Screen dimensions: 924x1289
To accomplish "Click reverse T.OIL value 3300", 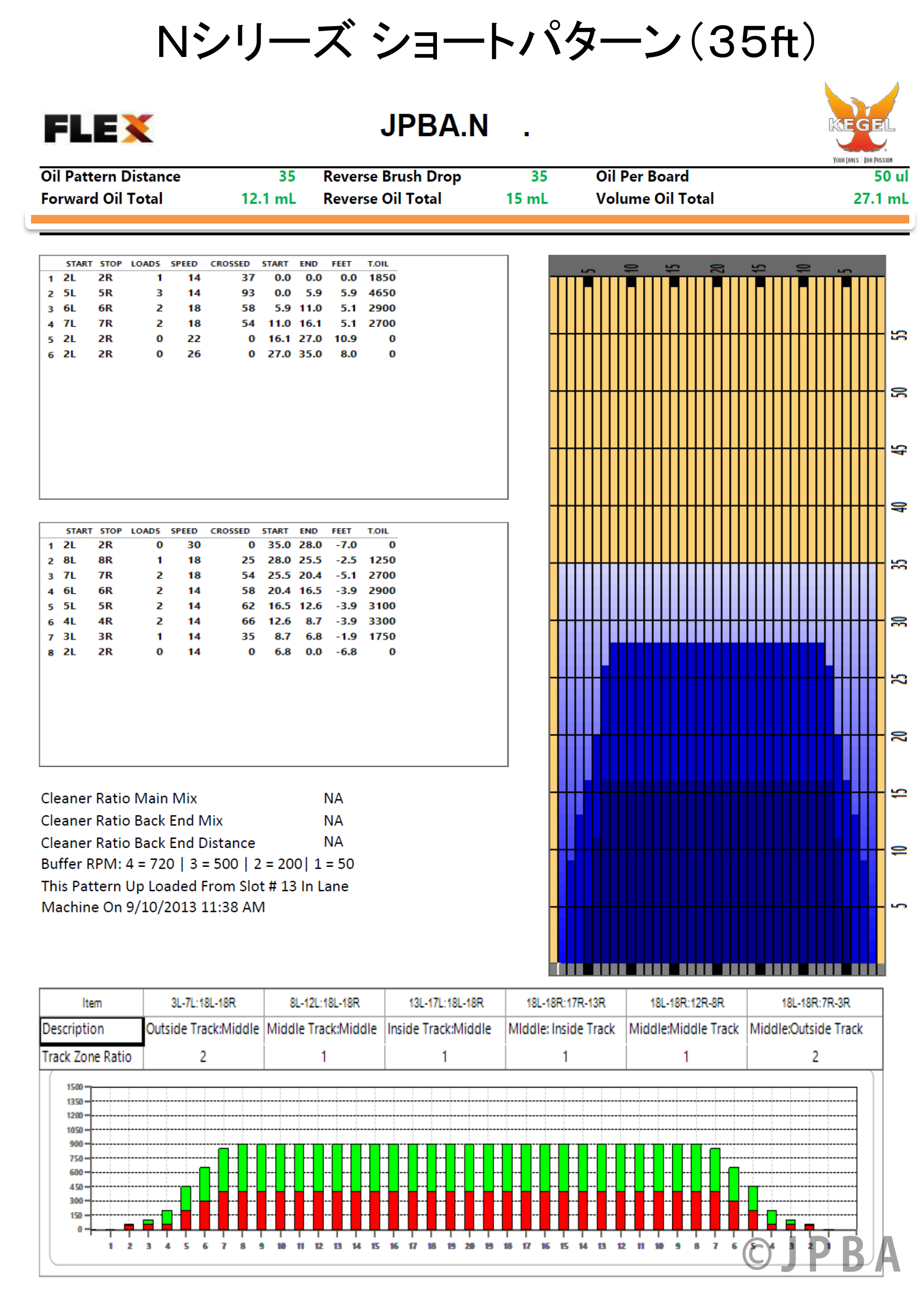I will (x=382, y=621).
